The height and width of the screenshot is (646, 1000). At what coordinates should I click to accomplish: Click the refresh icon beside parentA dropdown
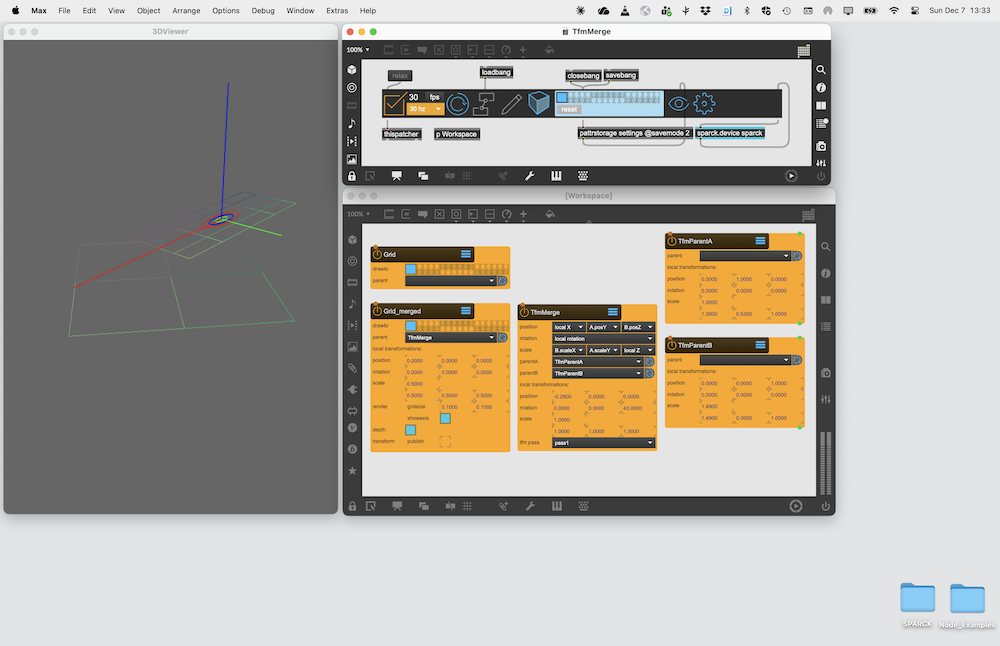click(x=649, y=361)
